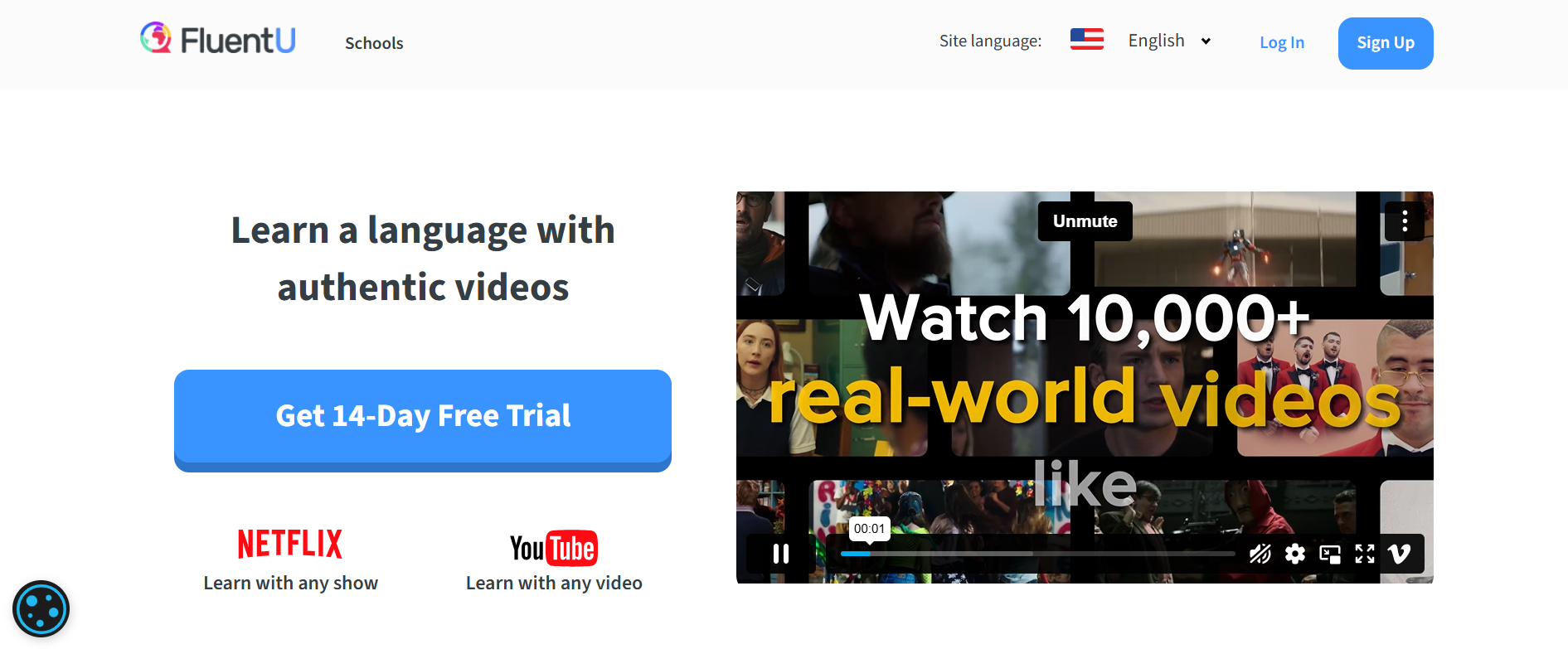Open video settings gear
Screen dimensions: 1568x649
click(1294, 554)
